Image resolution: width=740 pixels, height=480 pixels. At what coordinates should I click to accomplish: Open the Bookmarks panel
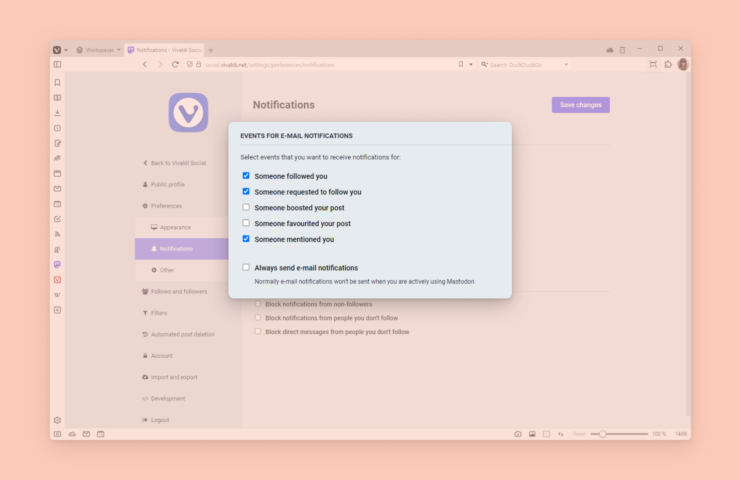point(57,83)
